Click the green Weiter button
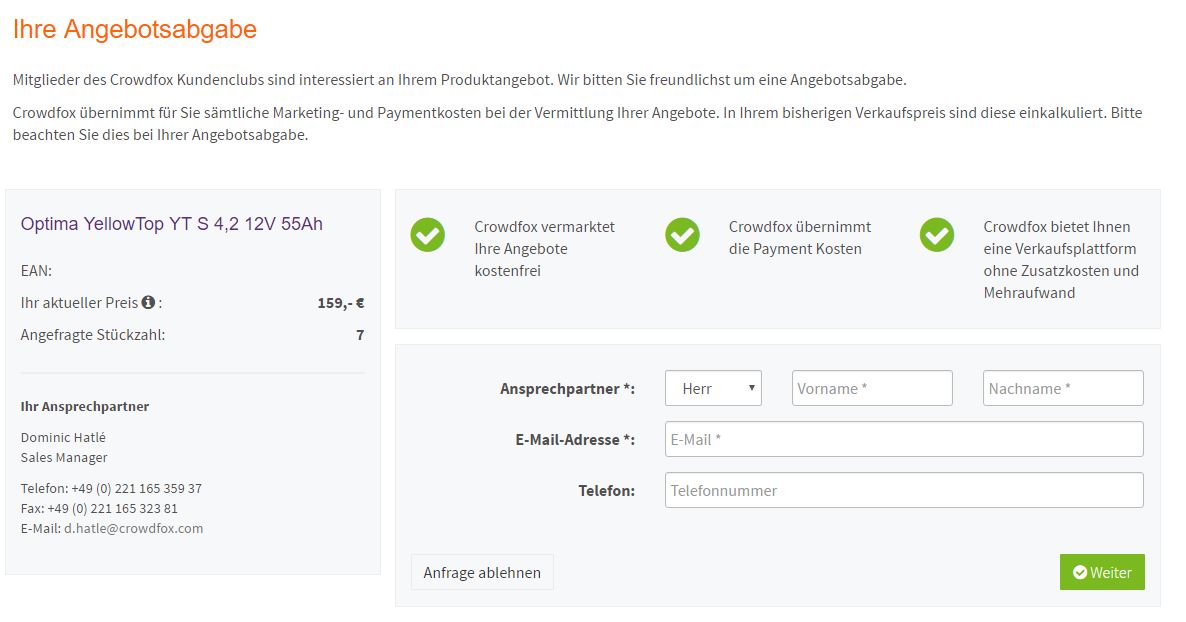Image resolution: width=1186 pixels, height=622 pixels. pyautogui.click(x=1102, y=572)
